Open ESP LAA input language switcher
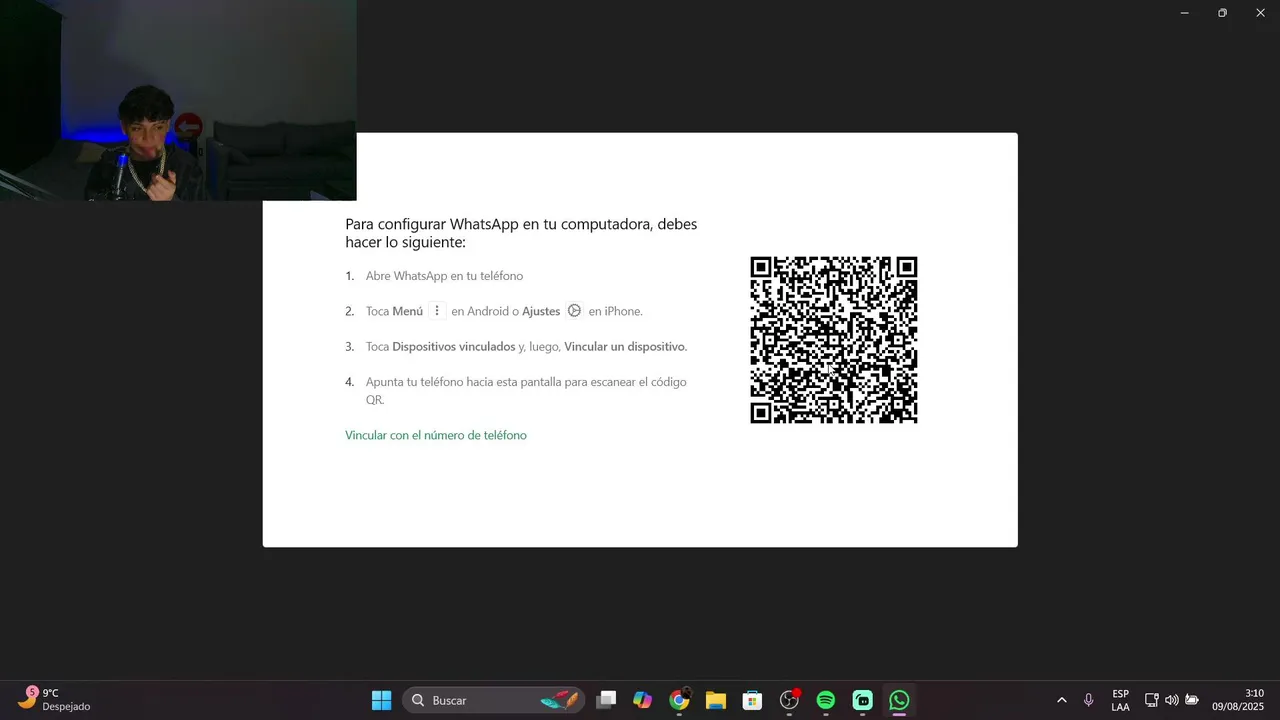 (x=1121, y=700)
